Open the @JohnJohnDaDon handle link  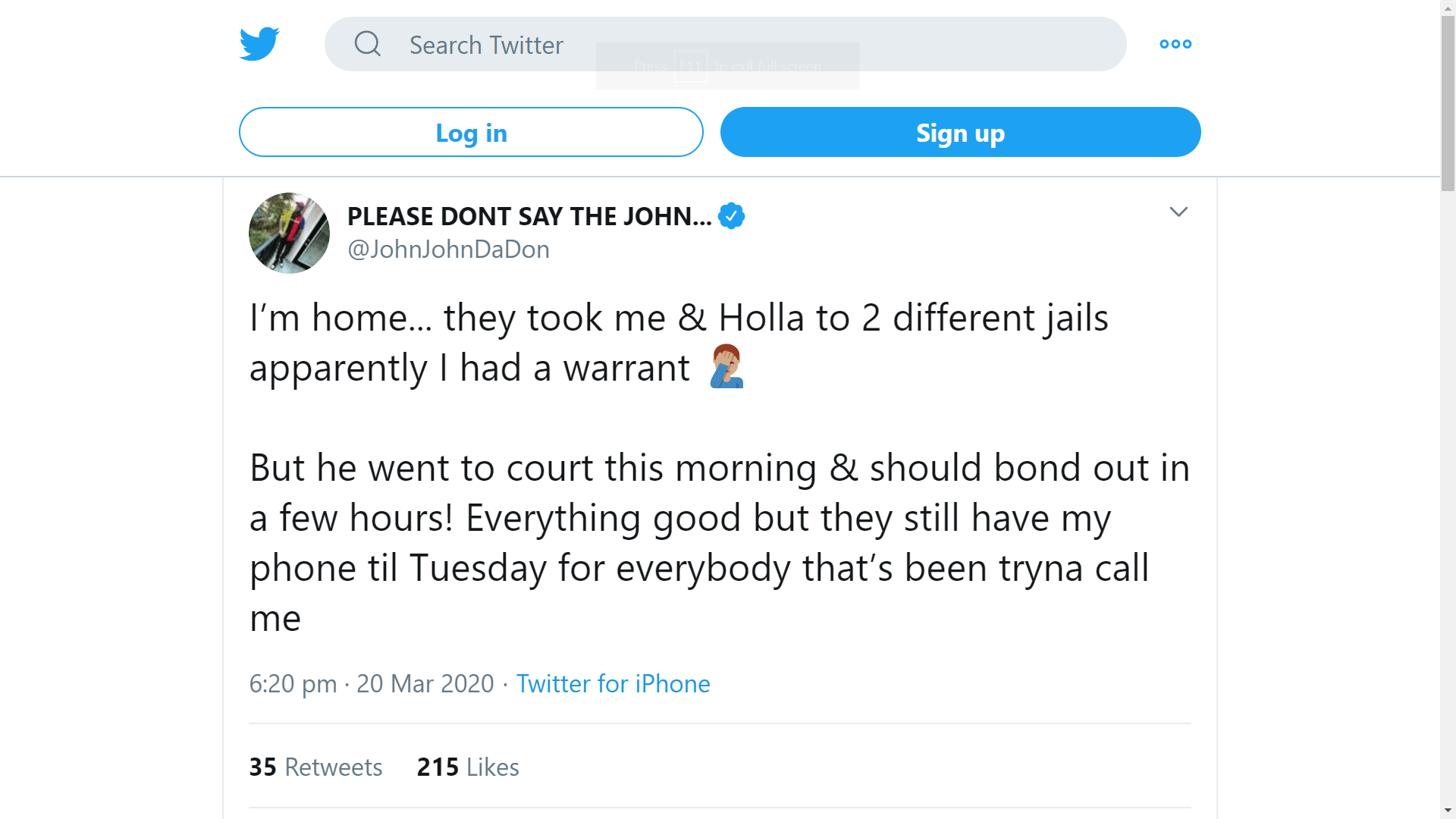[x=448, y=249]
